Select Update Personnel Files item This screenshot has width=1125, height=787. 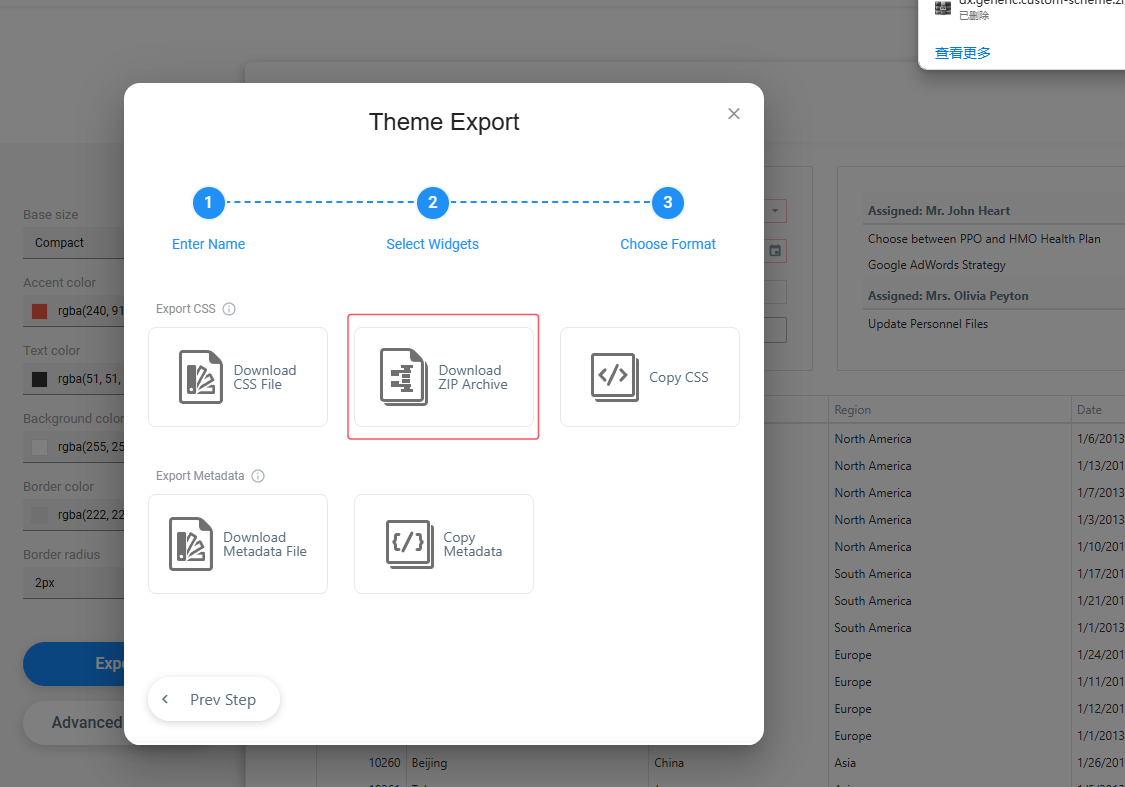point(928,324)
